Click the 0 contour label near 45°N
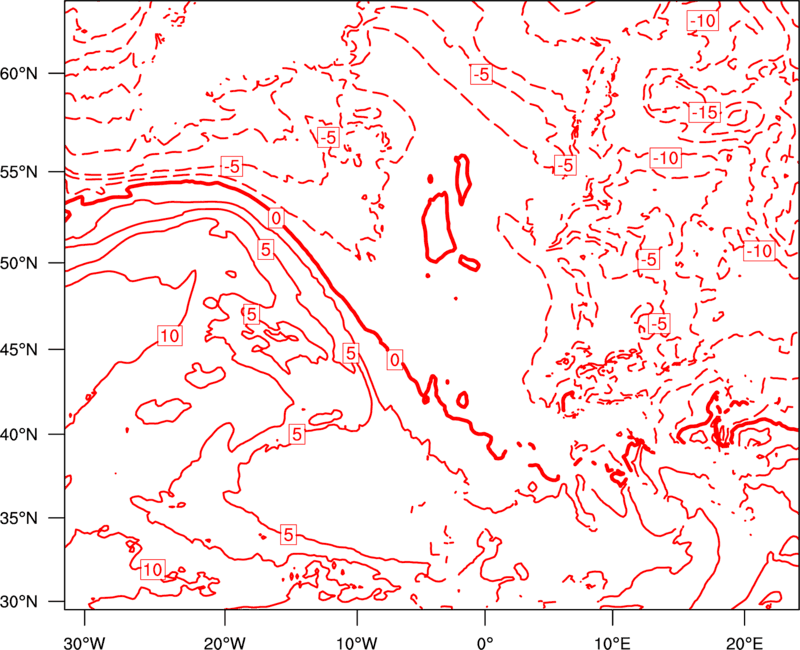 [395, 360]
